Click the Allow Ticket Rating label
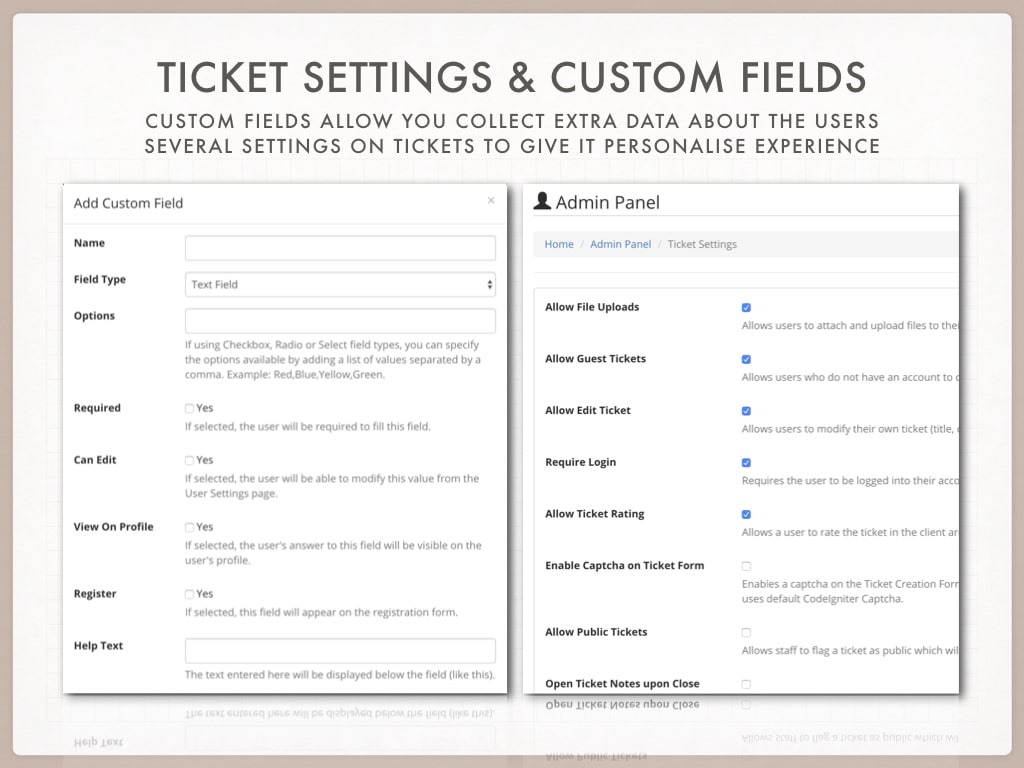This screenshot has width=1024, height=768. coord(595,514)
